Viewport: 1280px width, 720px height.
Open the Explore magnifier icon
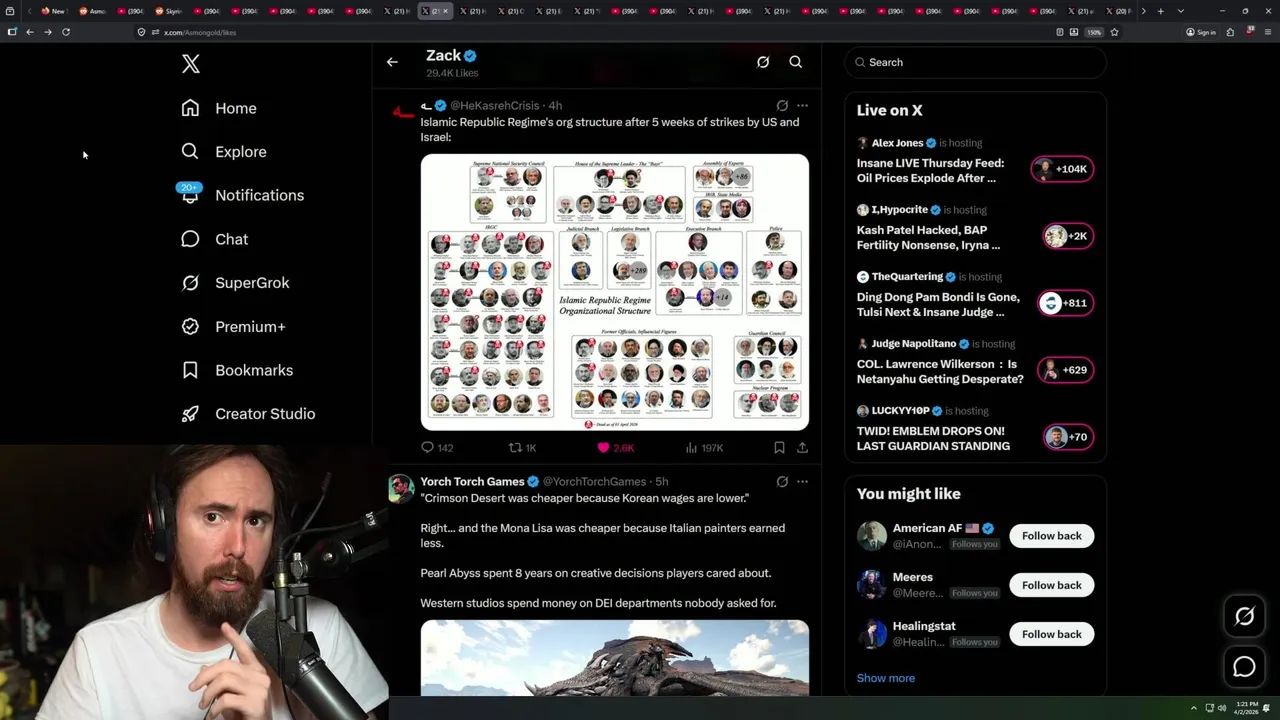pyautogui.click(x=190, y=151)
